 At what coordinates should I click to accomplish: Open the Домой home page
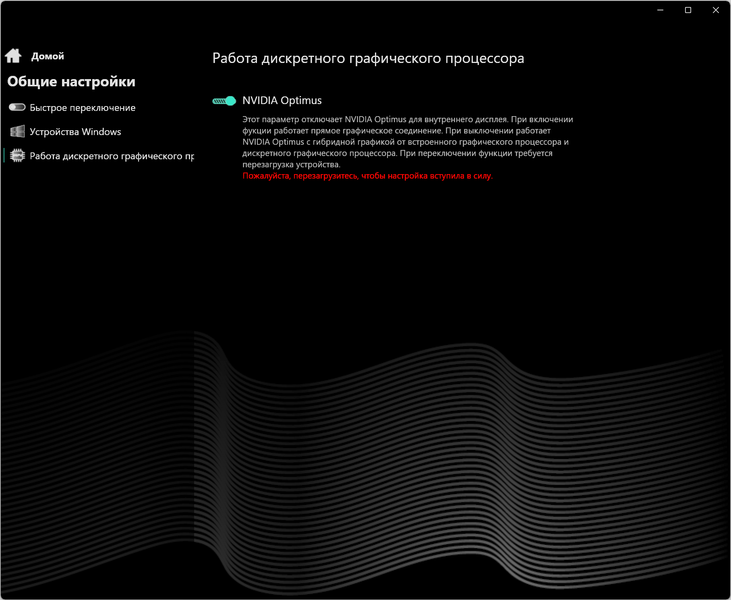(48, 56)
